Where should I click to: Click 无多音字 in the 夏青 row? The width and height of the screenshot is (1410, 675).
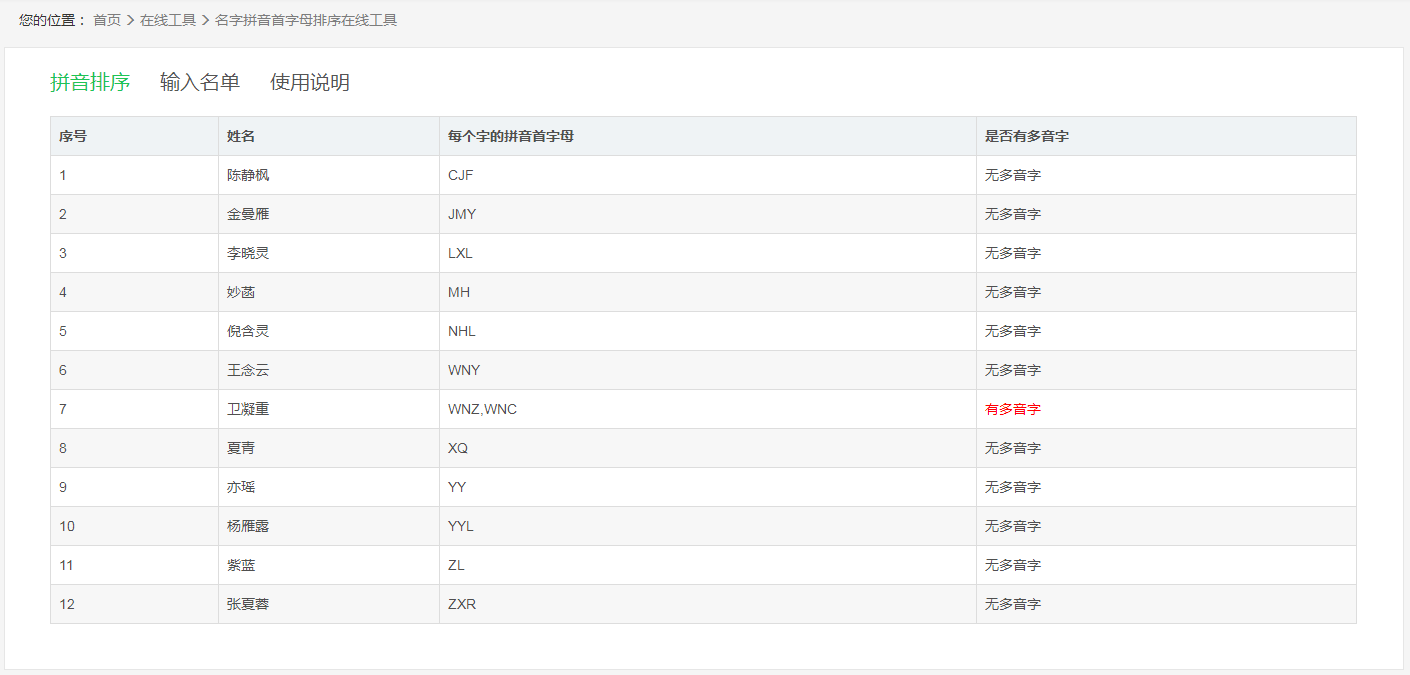[x=1014, y=448]
